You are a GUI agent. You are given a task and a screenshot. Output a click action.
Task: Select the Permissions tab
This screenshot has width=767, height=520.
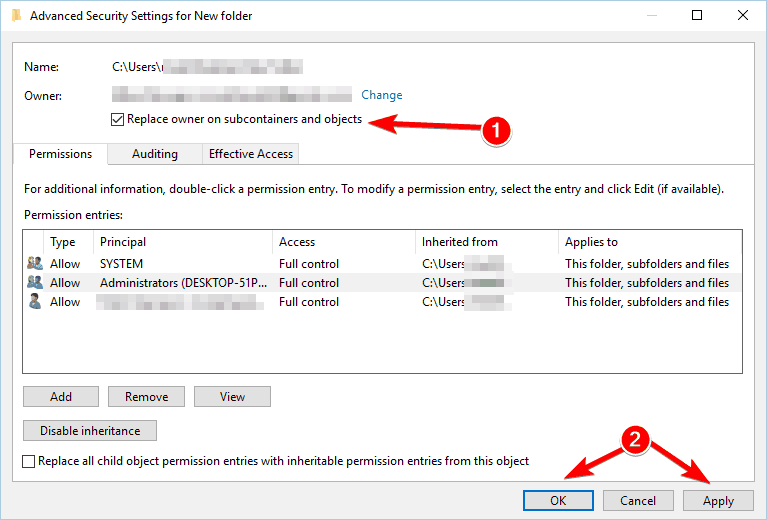coord(60,154)
